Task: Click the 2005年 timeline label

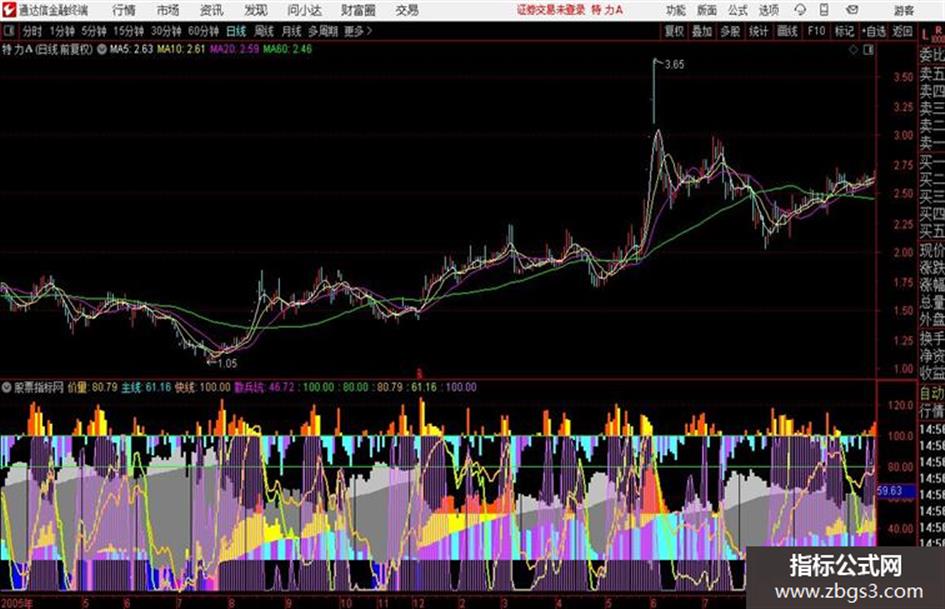Action: pos(17,603)
